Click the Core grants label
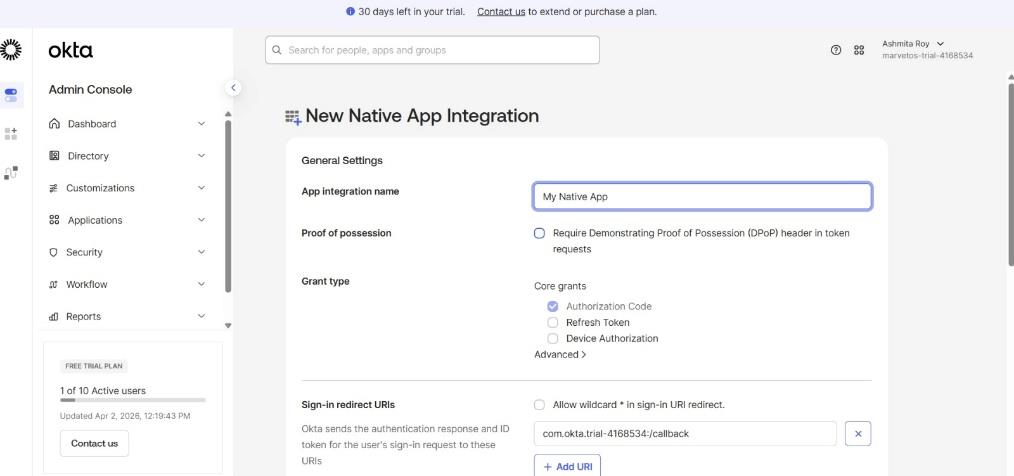1014x476 pixels. pos(560,286)
